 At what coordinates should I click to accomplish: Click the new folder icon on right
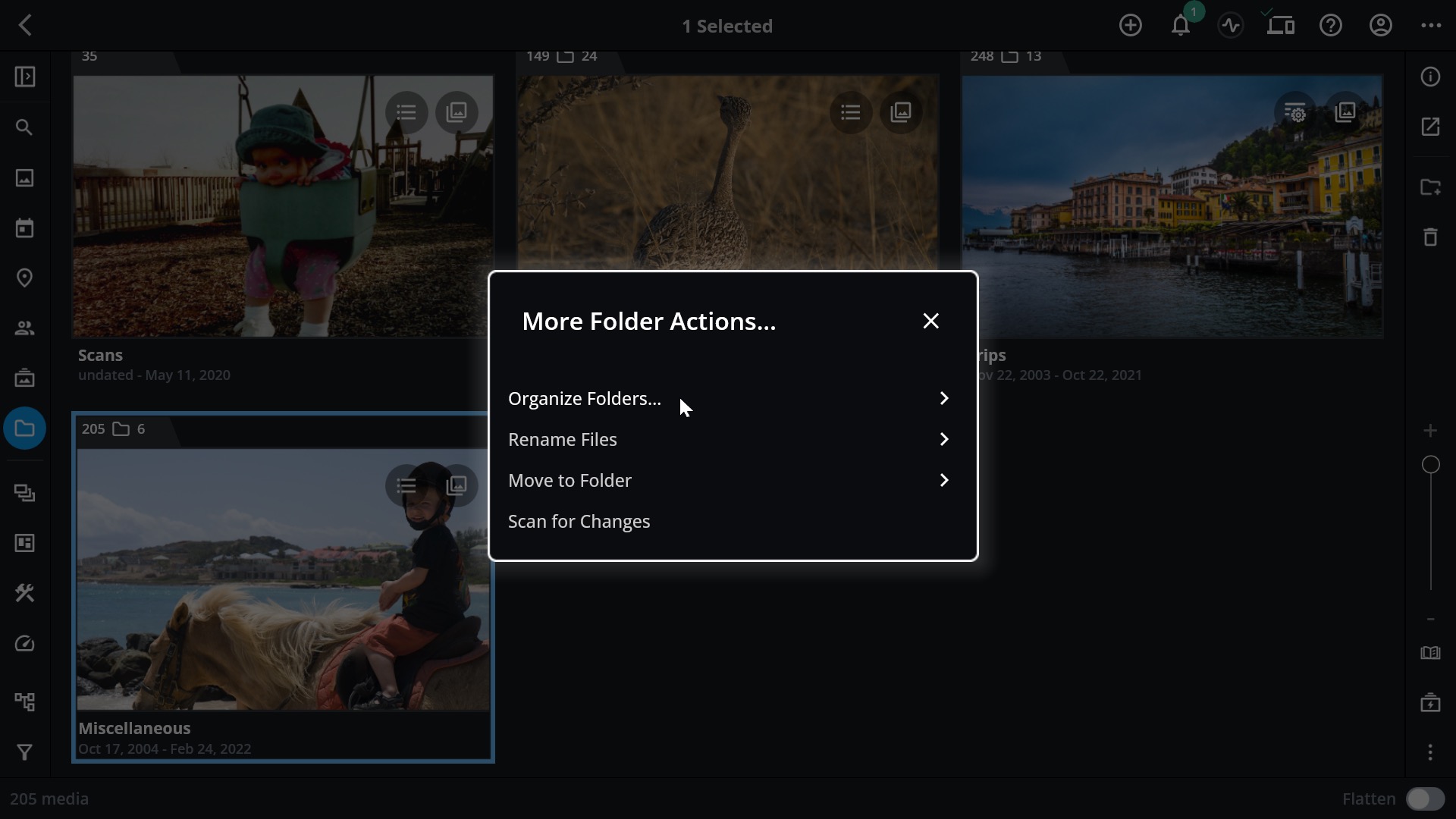click(x=1430, y=187)
